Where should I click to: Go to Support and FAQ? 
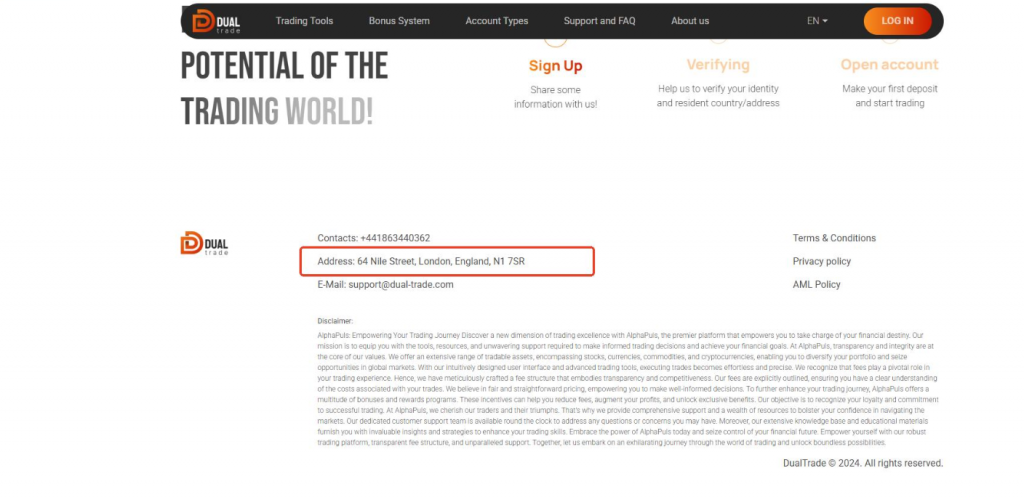[x=600, y=21]
